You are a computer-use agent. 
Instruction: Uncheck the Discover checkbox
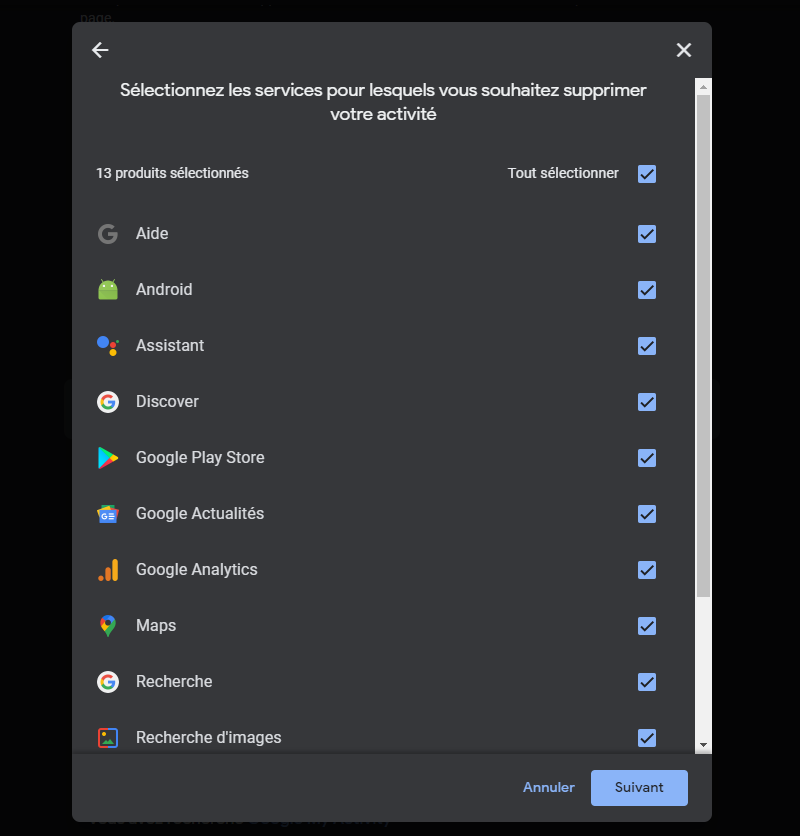click(x=647, y=402)
